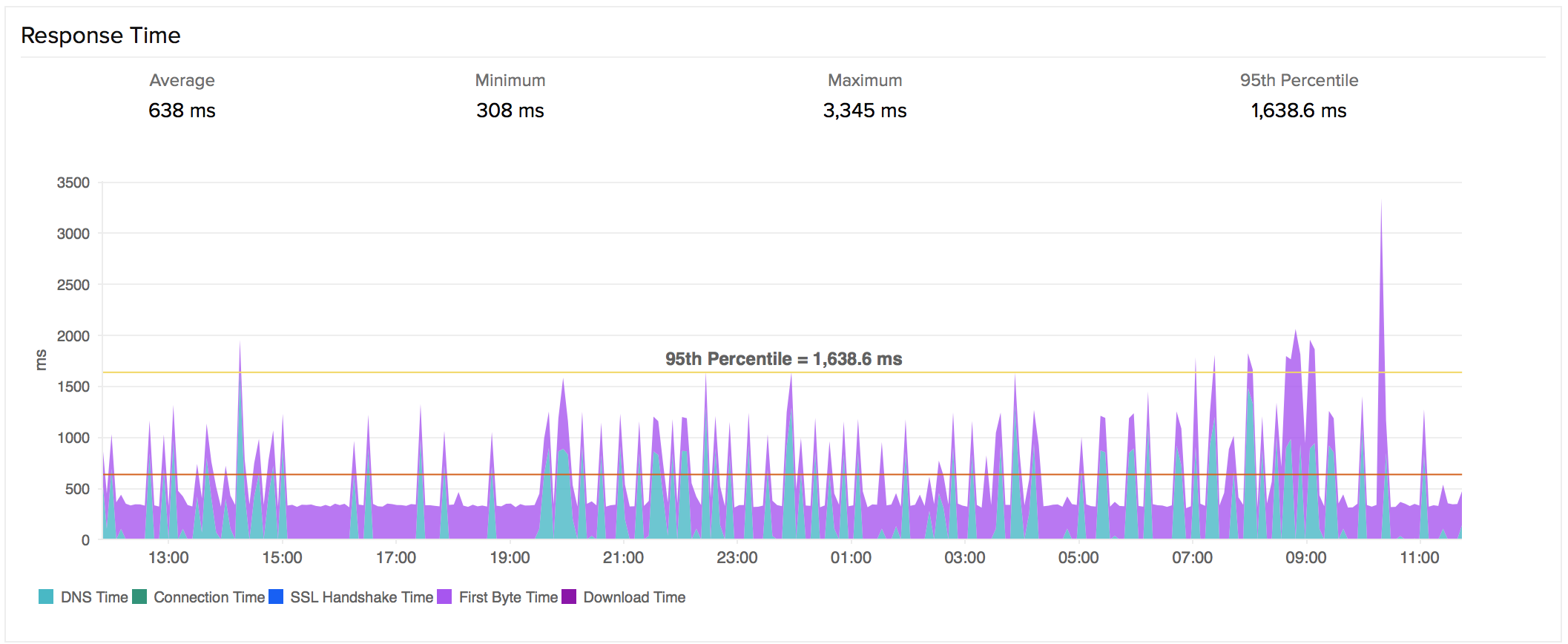This screenshot has width=1568, height=644.
Task: Click the Response Time panel title
Action: [101, 35]
